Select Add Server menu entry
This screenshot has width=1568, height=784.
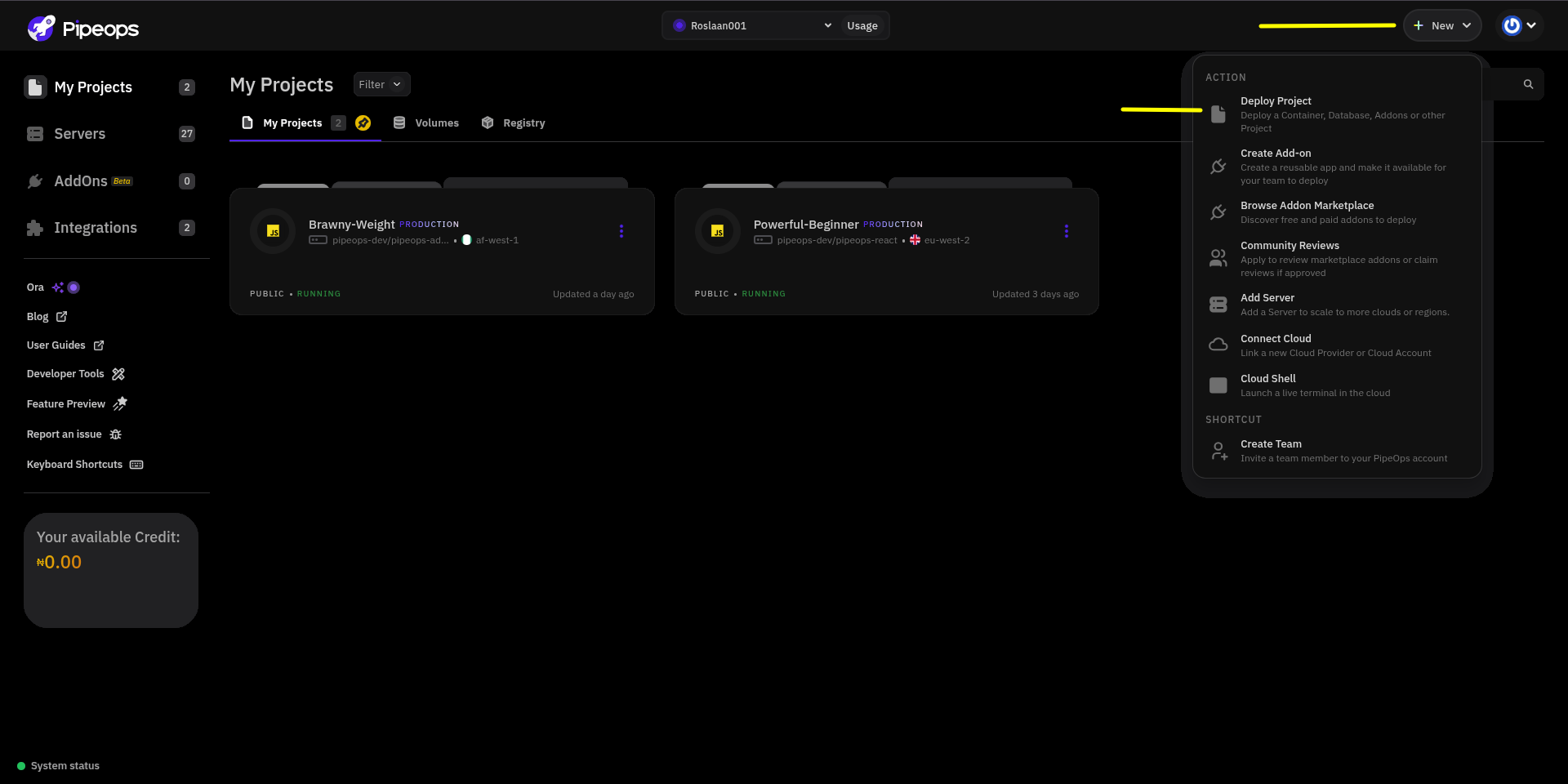coord(1337,305)
